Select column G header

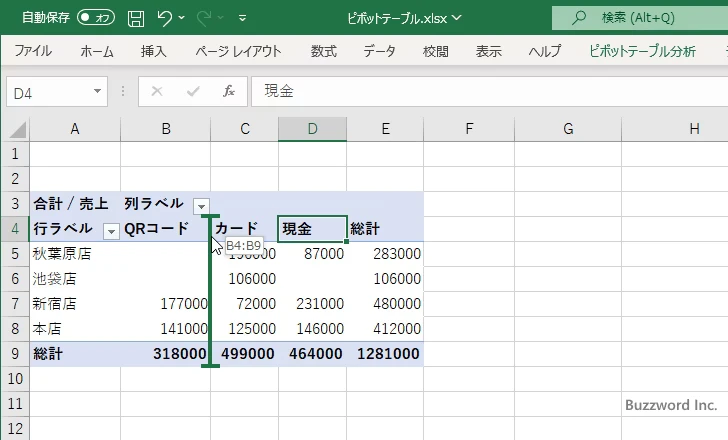(x=568, y=129)
